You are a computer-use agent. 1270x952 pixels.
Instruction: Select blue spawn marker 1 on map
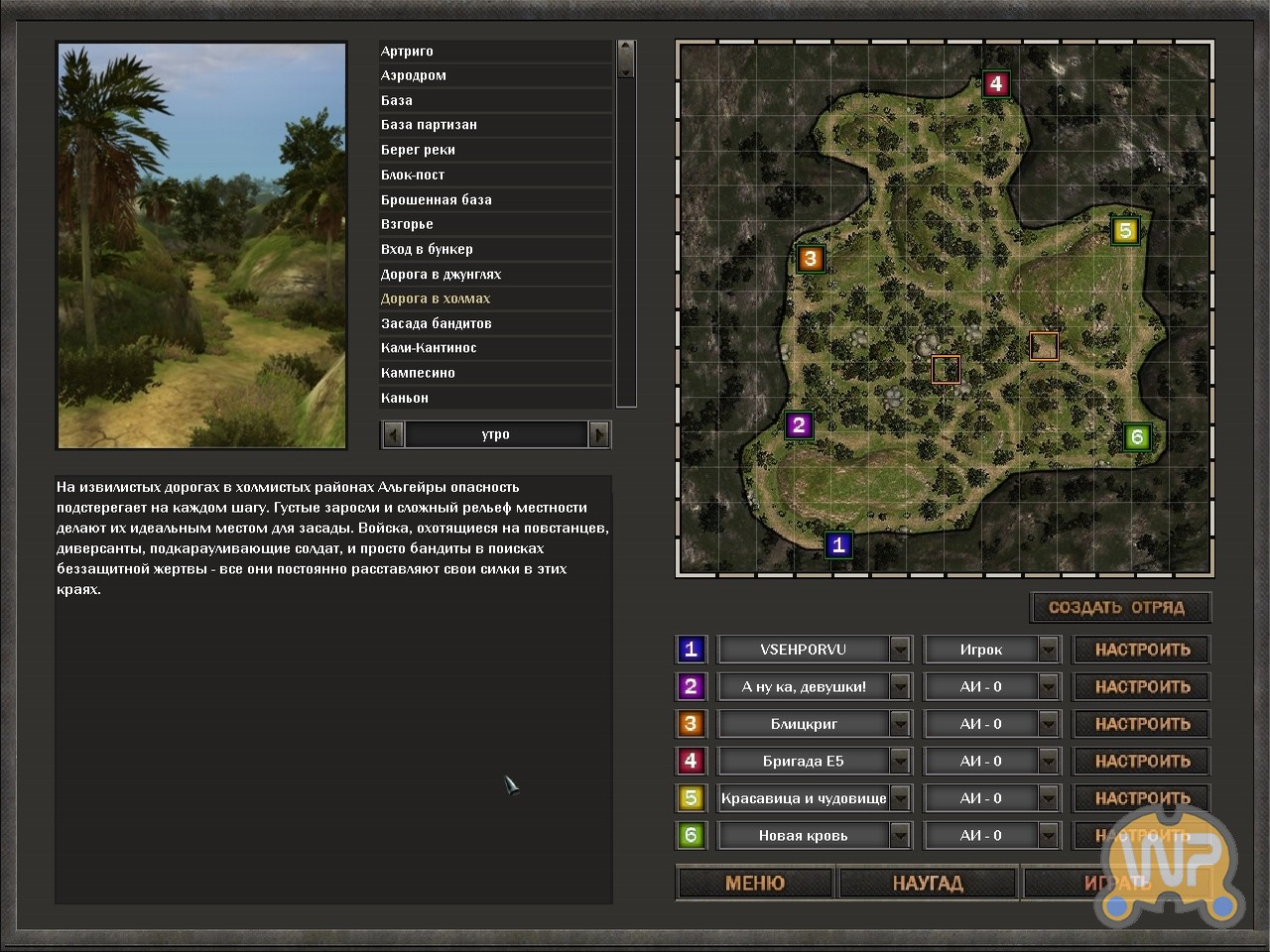838,544
